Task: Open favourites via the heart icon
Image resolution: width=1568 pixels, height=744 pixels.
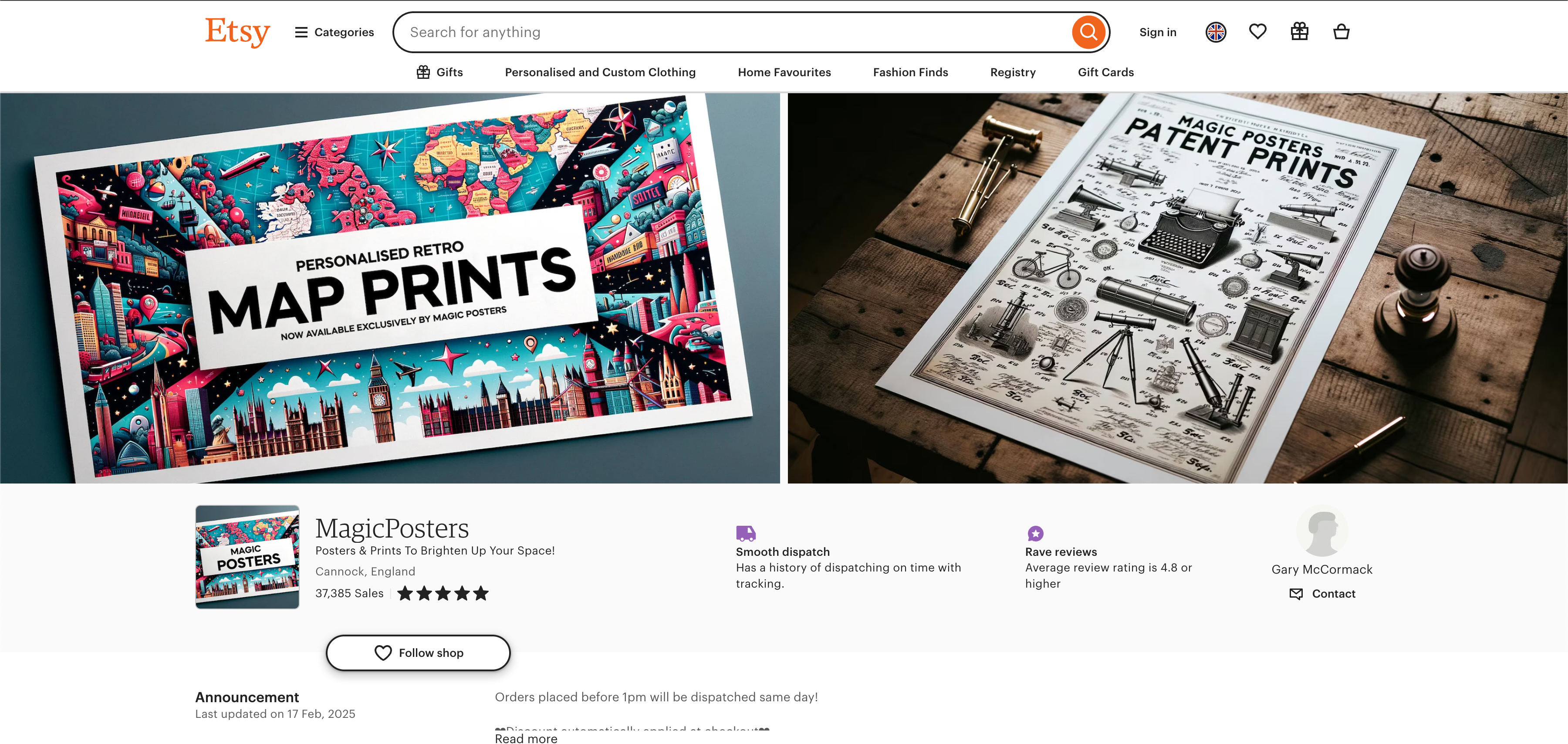Action: (1257, 32)
